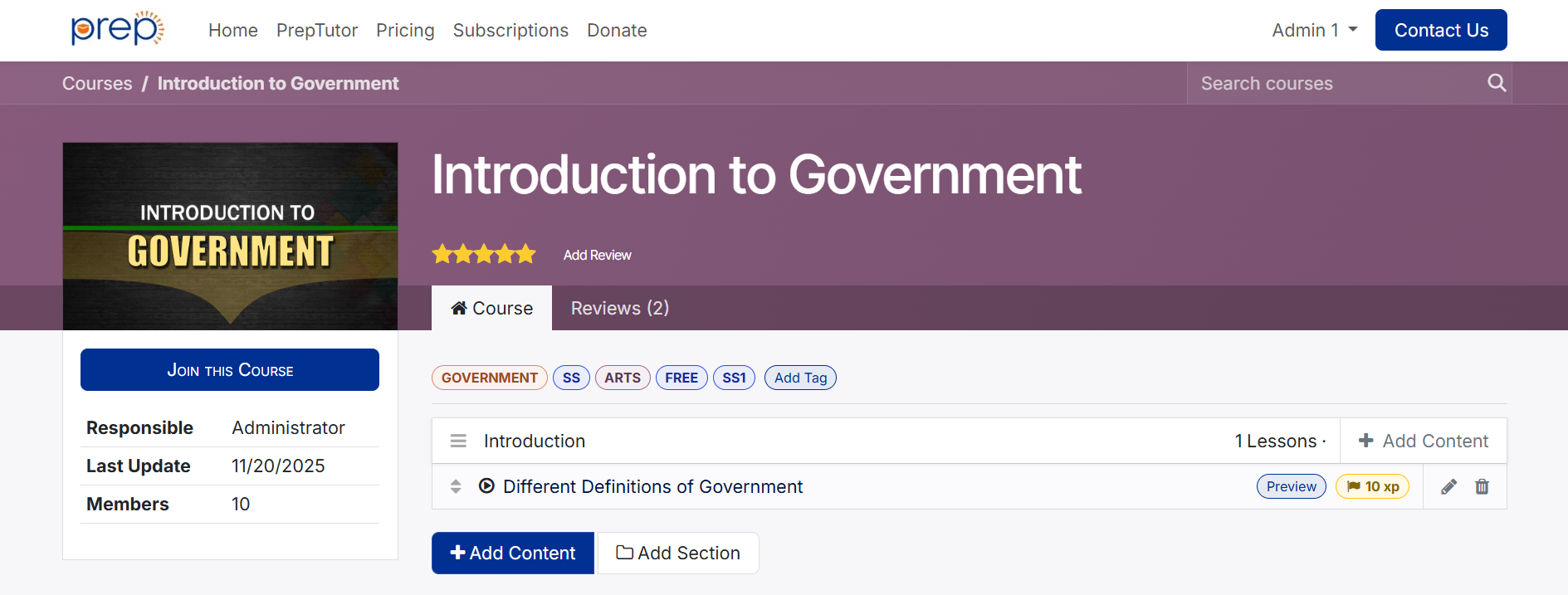Open the Pricing page

(405, 30)
